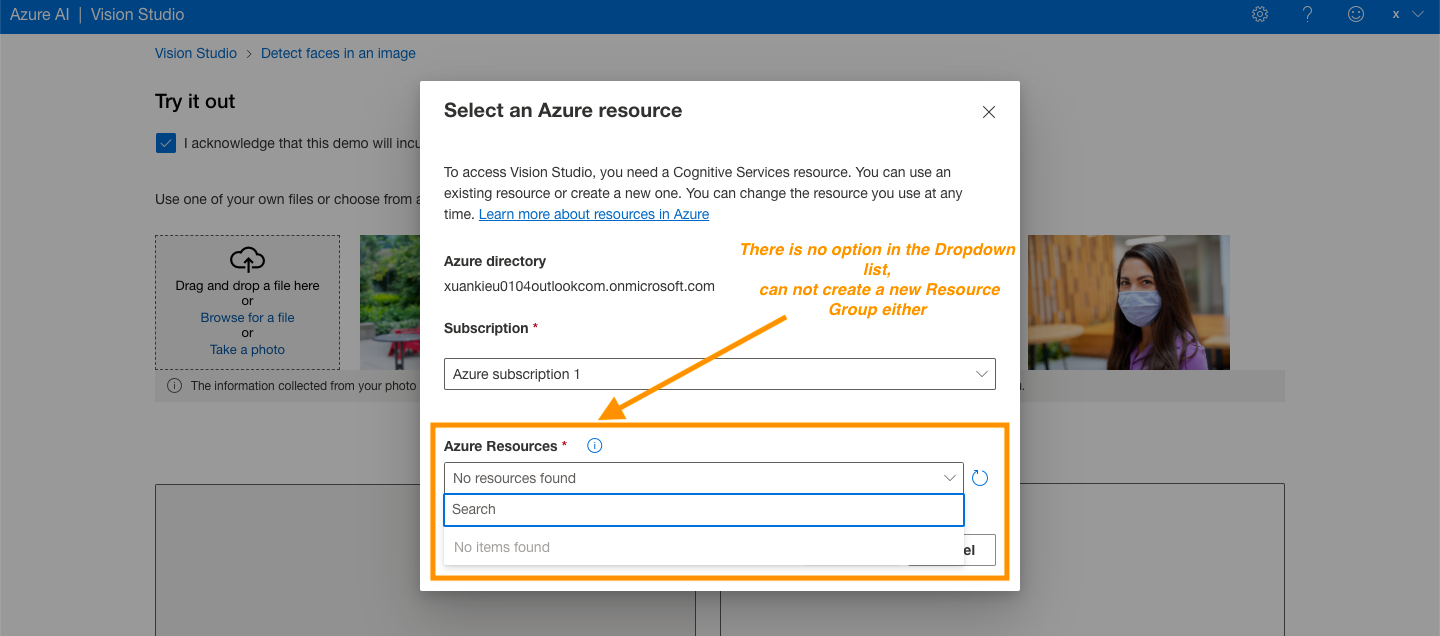Viewport: 1440px width, 636px height.
Task: Click the Azure Resources info icon
Action: coord(595,446)
